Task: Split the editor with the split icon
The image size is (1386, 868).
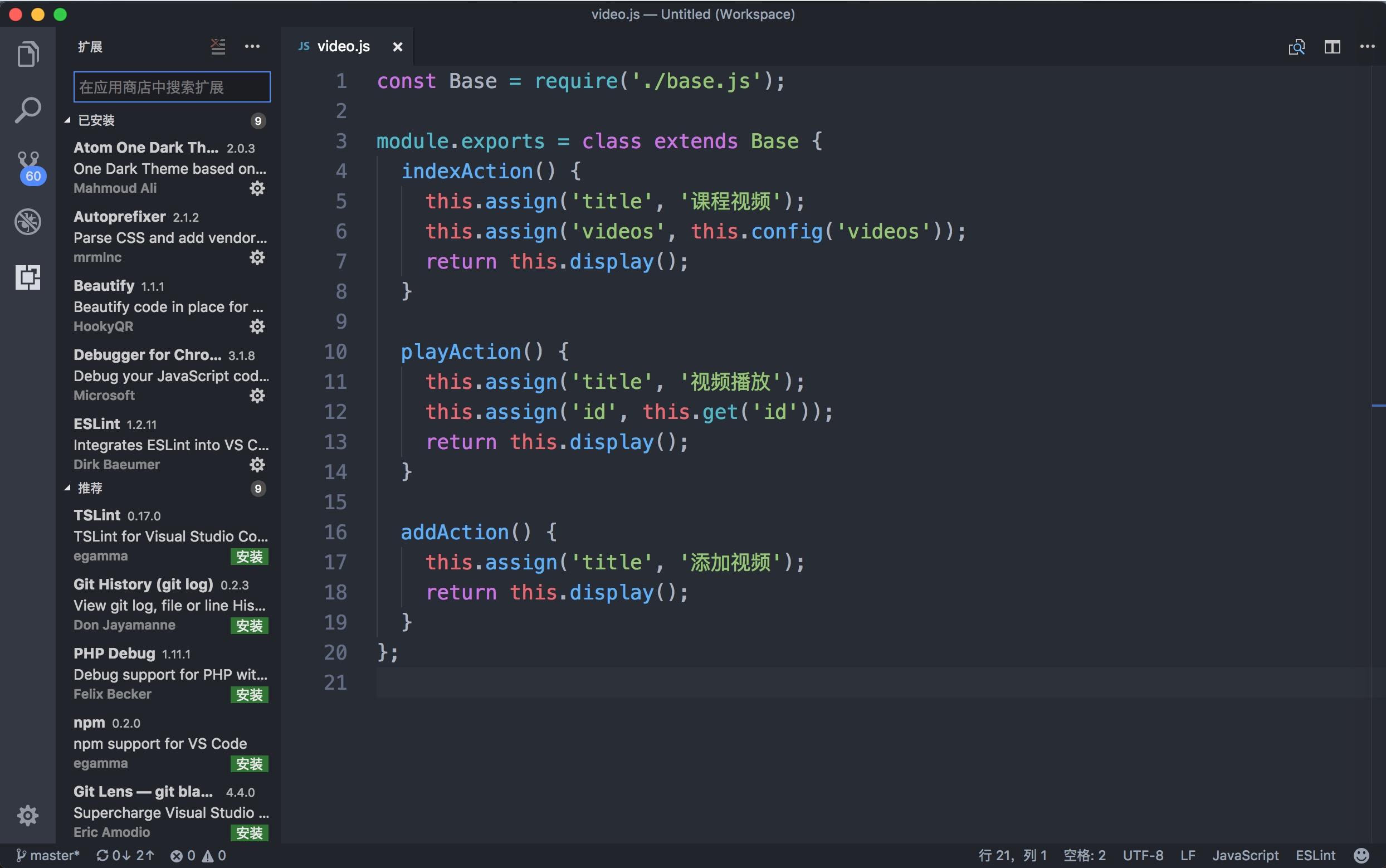Action: (1333, 46)
